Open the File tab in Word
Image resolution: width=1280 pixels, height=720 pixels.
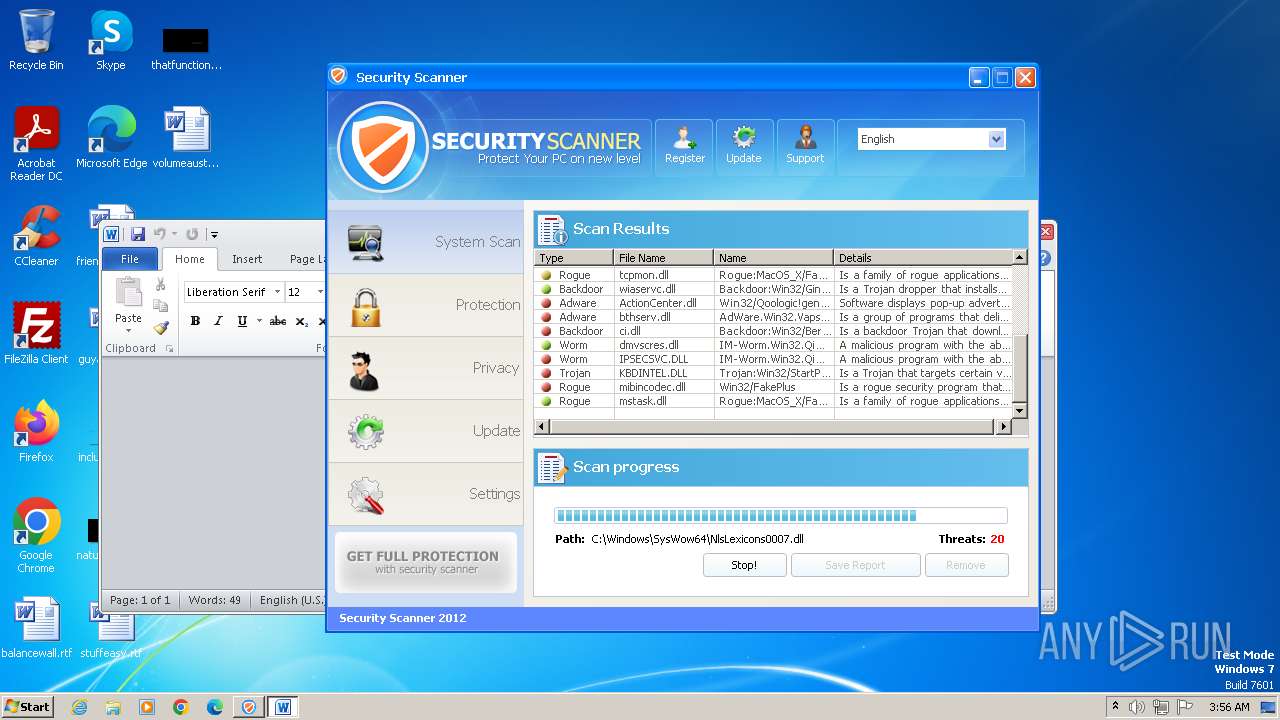coord(130,259)
